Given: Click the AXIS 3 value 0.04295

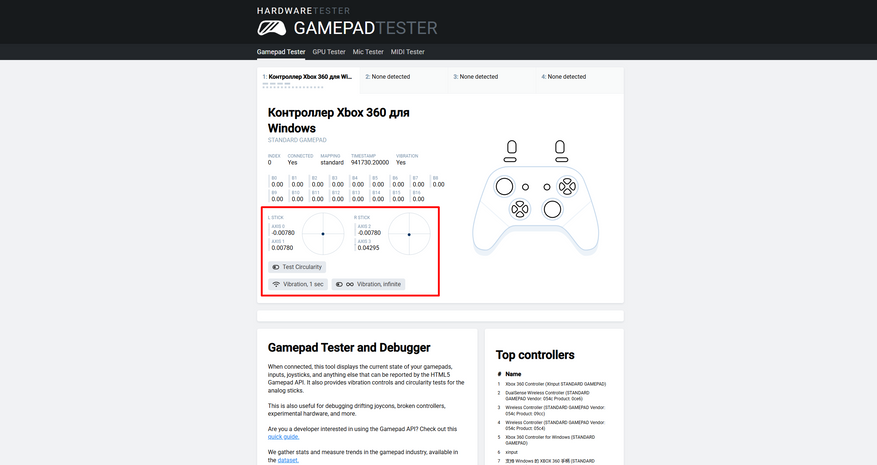Looking at the screenshot, I should pos(369,247).
